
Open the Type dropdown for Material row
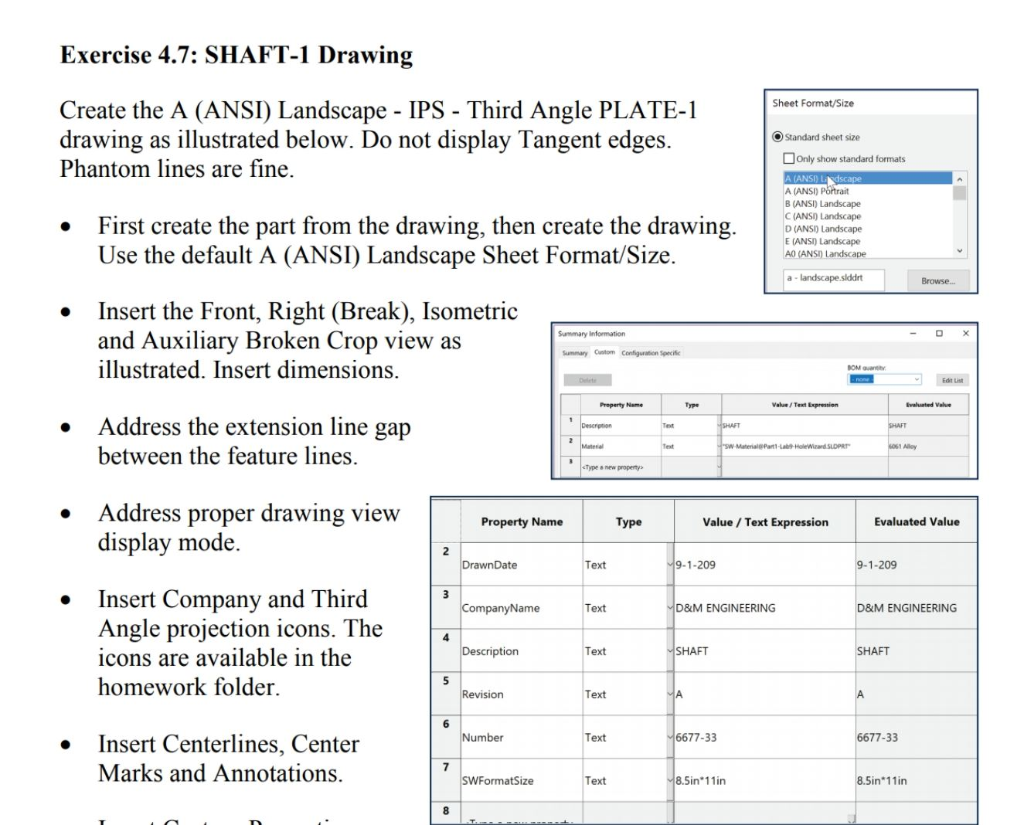click(x=718, y=446)
